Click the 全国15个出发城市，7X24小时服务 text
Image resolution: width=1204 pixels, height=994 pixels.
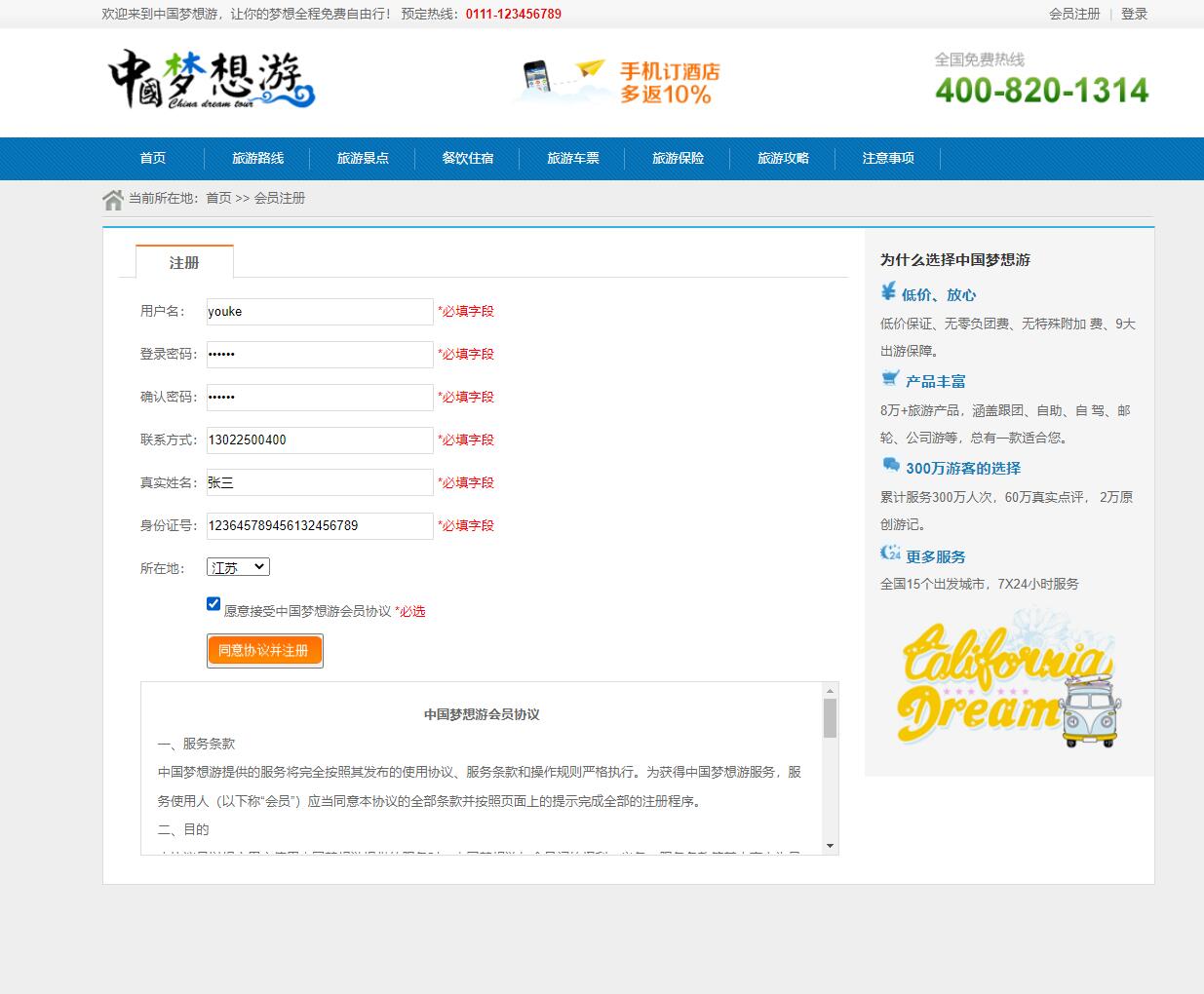(980, 584)
